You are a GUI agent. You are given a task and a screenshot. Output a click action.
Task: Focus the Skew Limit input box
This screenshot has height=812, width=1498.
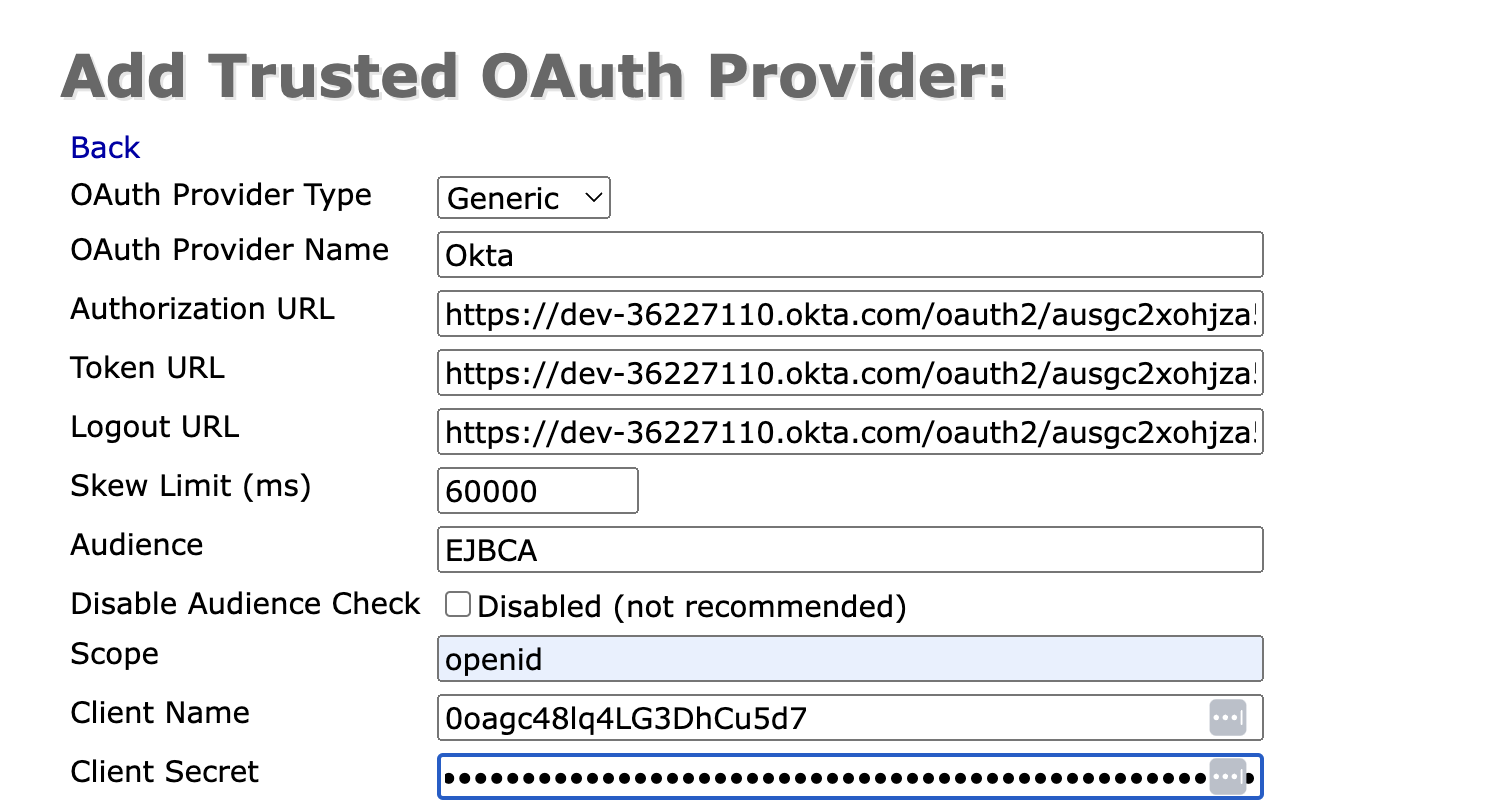538,491
